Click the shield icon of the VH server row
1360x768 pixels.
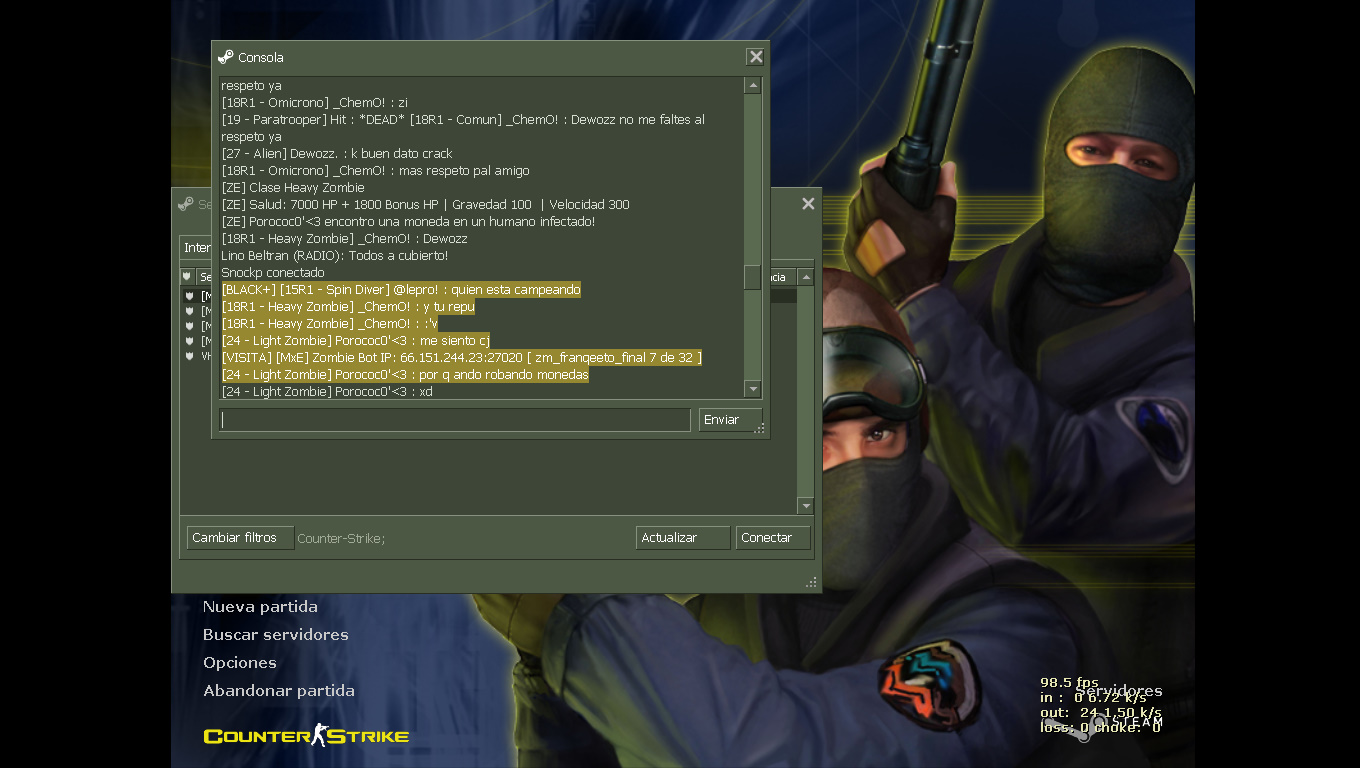[189, 355]
